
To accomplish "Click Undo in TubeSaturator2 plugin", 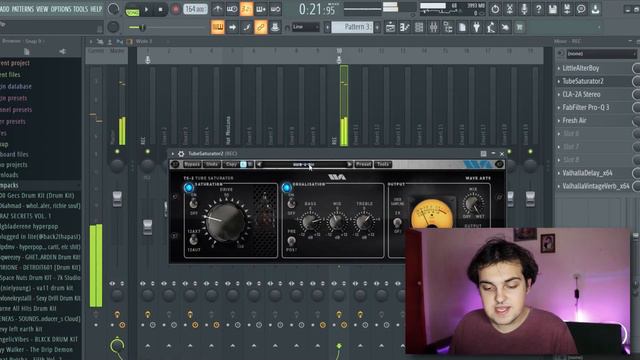I will (211, 164).
